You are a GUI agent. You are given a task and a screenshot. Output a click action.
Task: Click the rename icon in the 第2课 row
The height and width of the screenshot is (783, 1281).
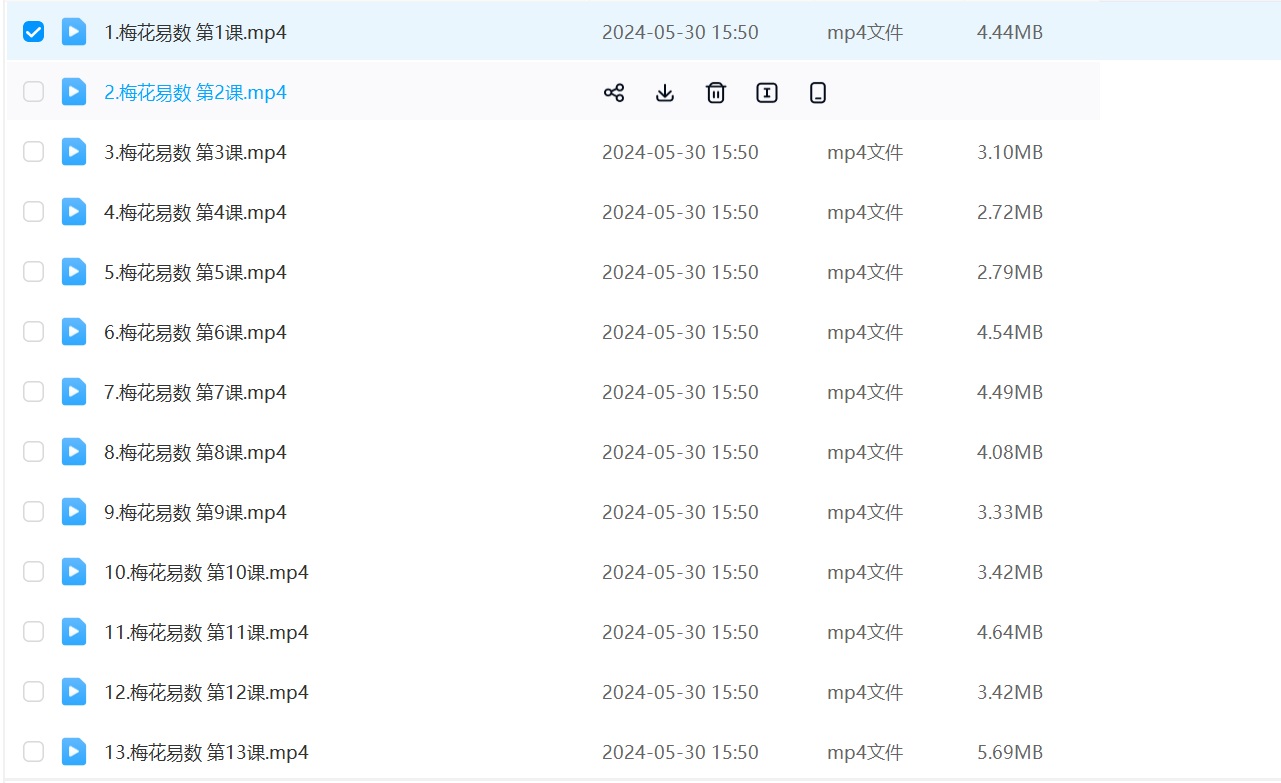pyautogui.click(x=767, y=93)
